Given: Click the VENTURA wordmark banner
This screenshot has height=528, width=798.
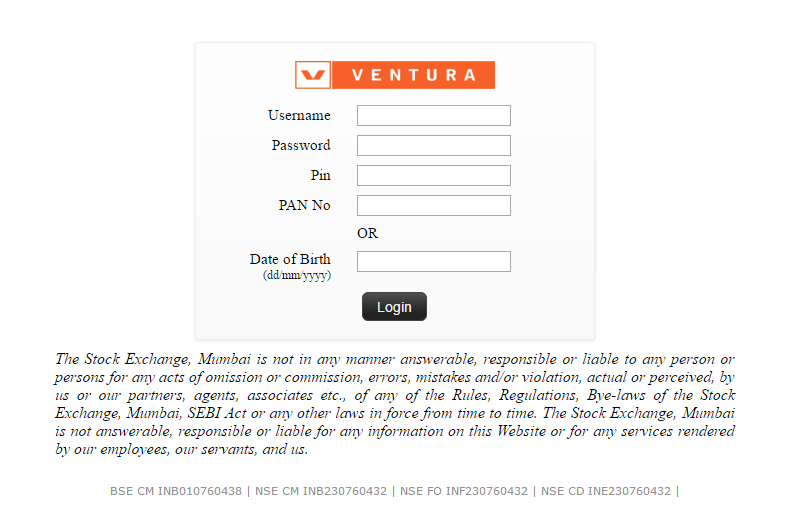Looking at the screenshot, I should (412, 75).
